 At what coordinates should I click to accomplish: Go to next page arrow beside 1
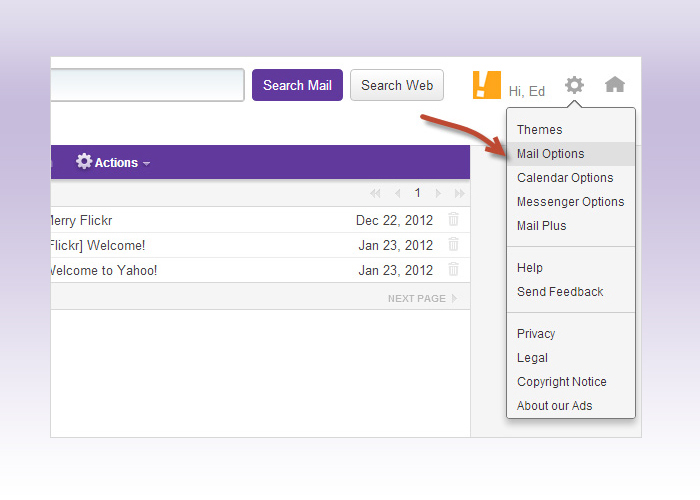438,193
